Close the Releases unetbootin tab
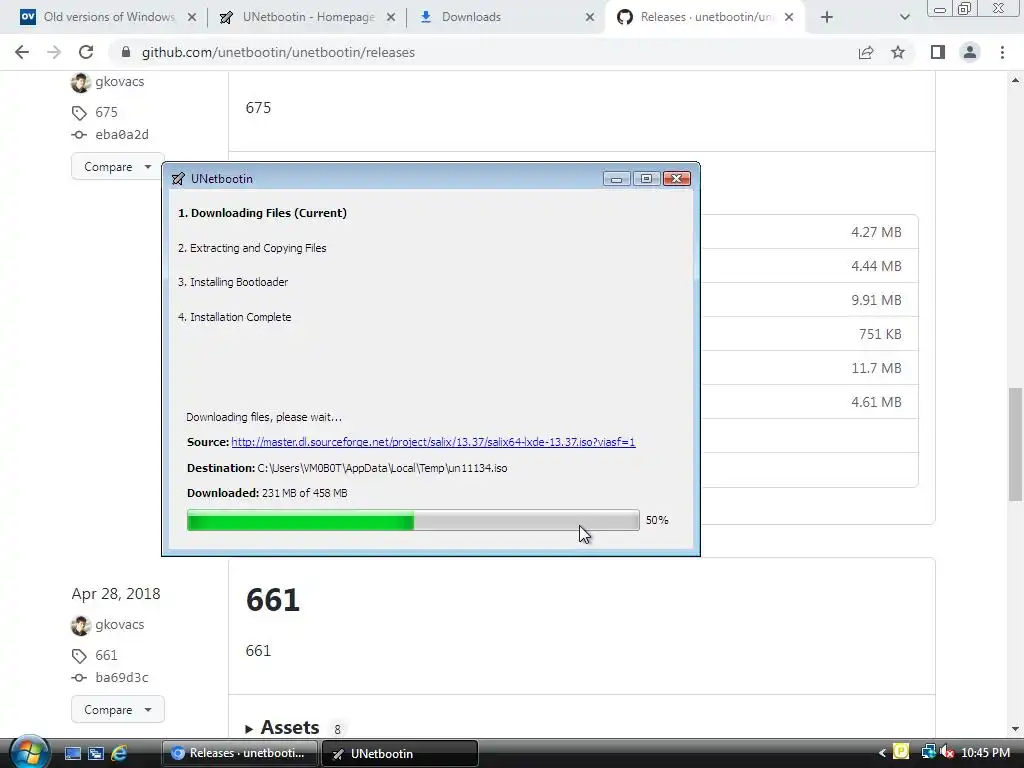The image size is (1024, 768). [789, 17]
